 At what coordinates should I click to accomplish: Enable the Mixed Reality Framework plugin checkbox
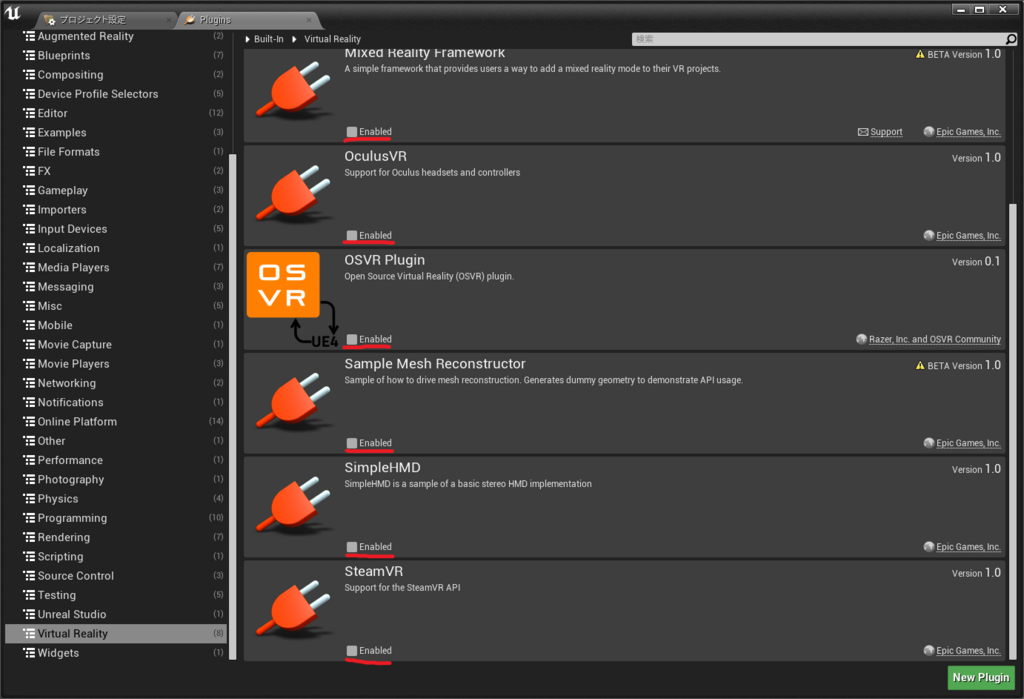(351, 132)
